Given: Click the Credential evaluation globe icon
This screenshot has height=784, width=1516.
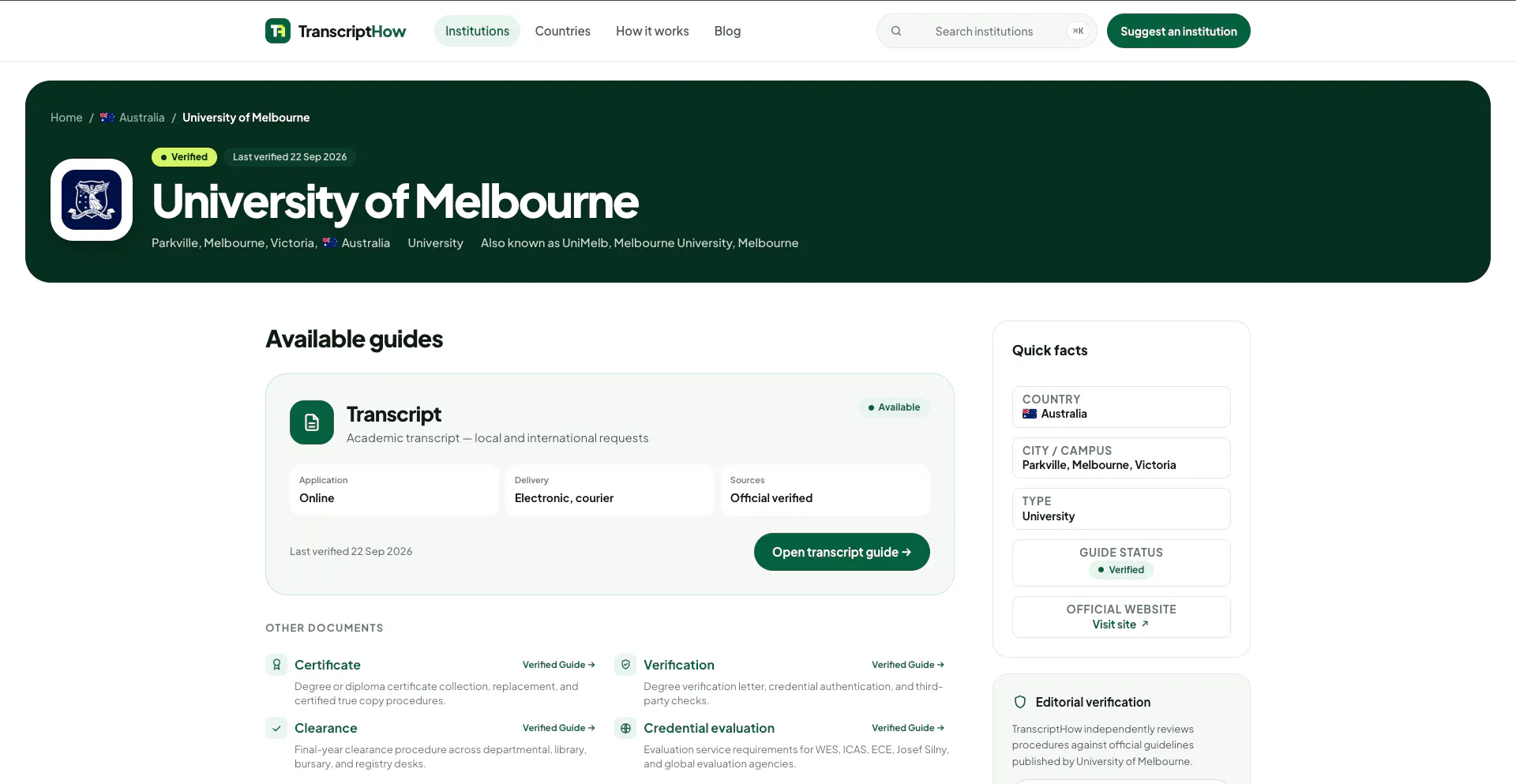Looking at the screenshot, I should 625,728.
